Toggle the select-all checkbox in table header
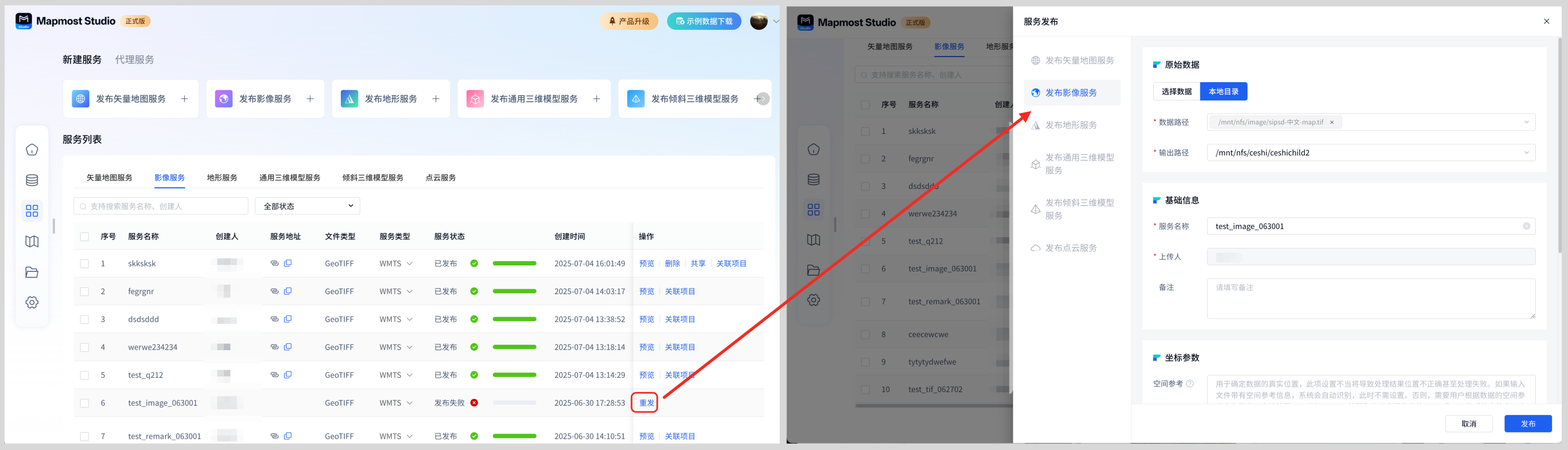 [85, 237]
